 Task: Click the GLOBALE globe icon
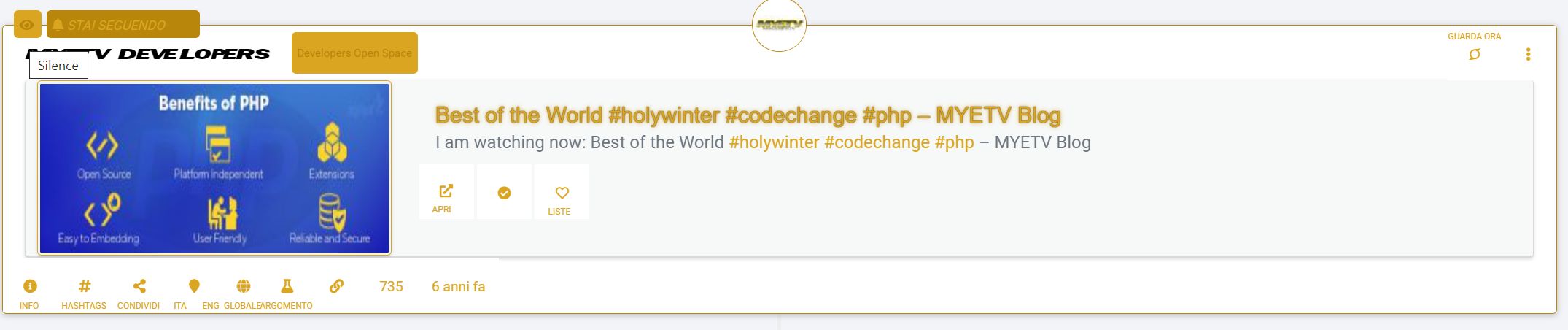click(244, 286)
